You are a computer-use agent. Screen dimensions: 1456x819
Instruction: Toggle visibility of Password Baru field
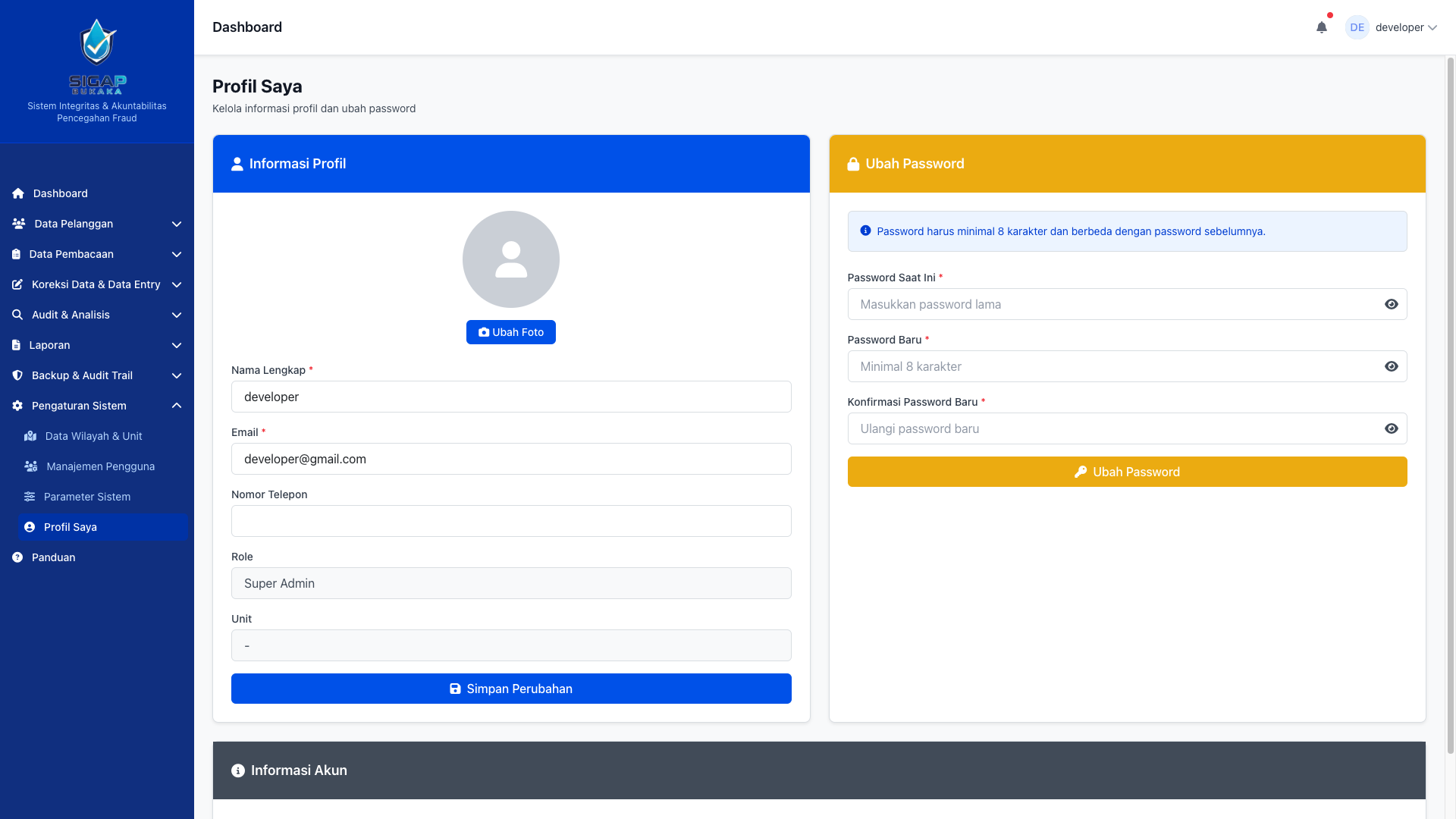pos(1391,366)
